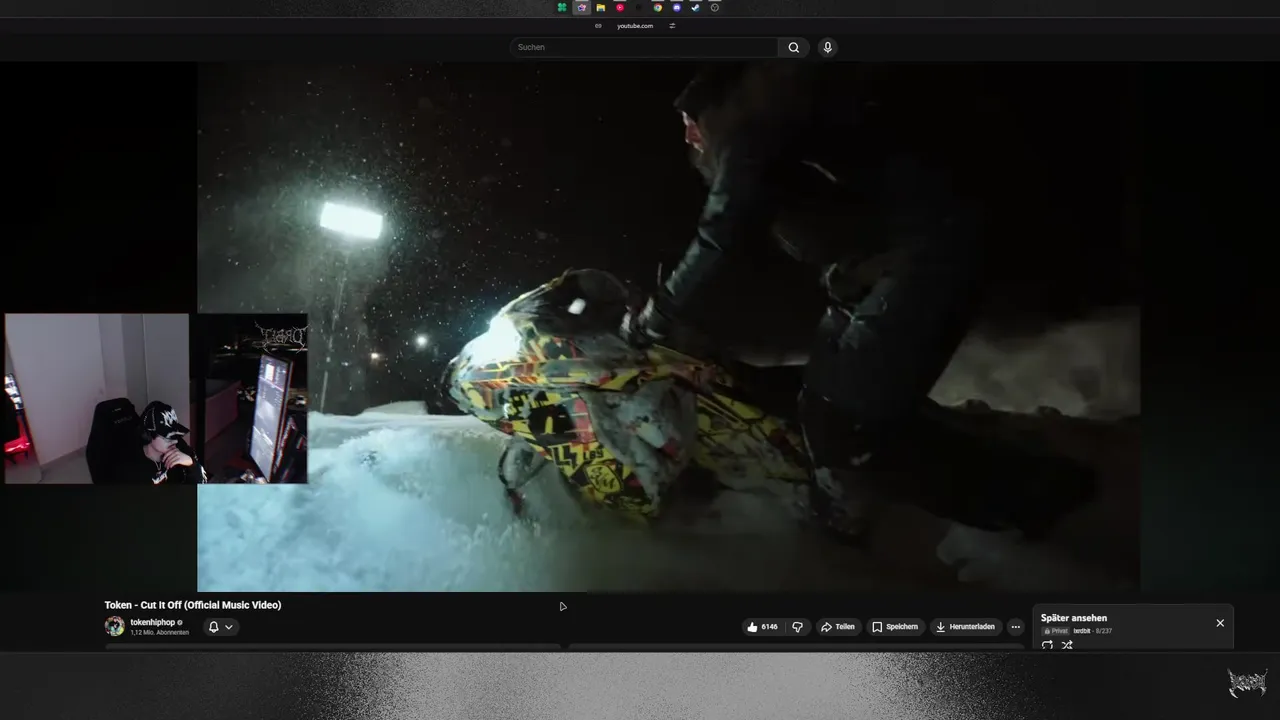Click the 'Privat' playlist badge
Viewport: 1280px width, 720px height.
[x=1056, y=631]
